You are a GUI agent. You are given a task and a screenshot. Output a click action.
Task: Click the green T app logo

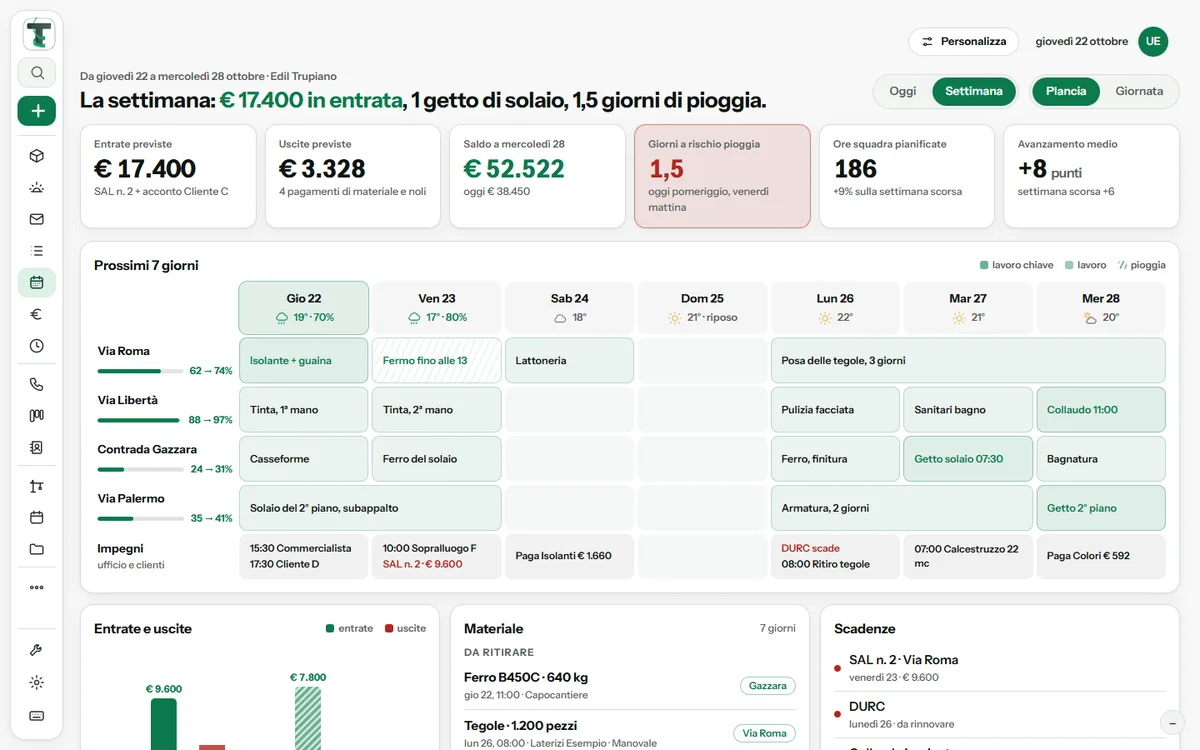click(37, 35)
